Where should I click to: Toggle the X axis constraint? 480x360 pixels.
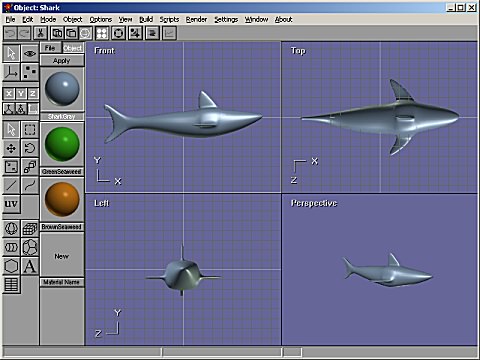click(9, 94)
